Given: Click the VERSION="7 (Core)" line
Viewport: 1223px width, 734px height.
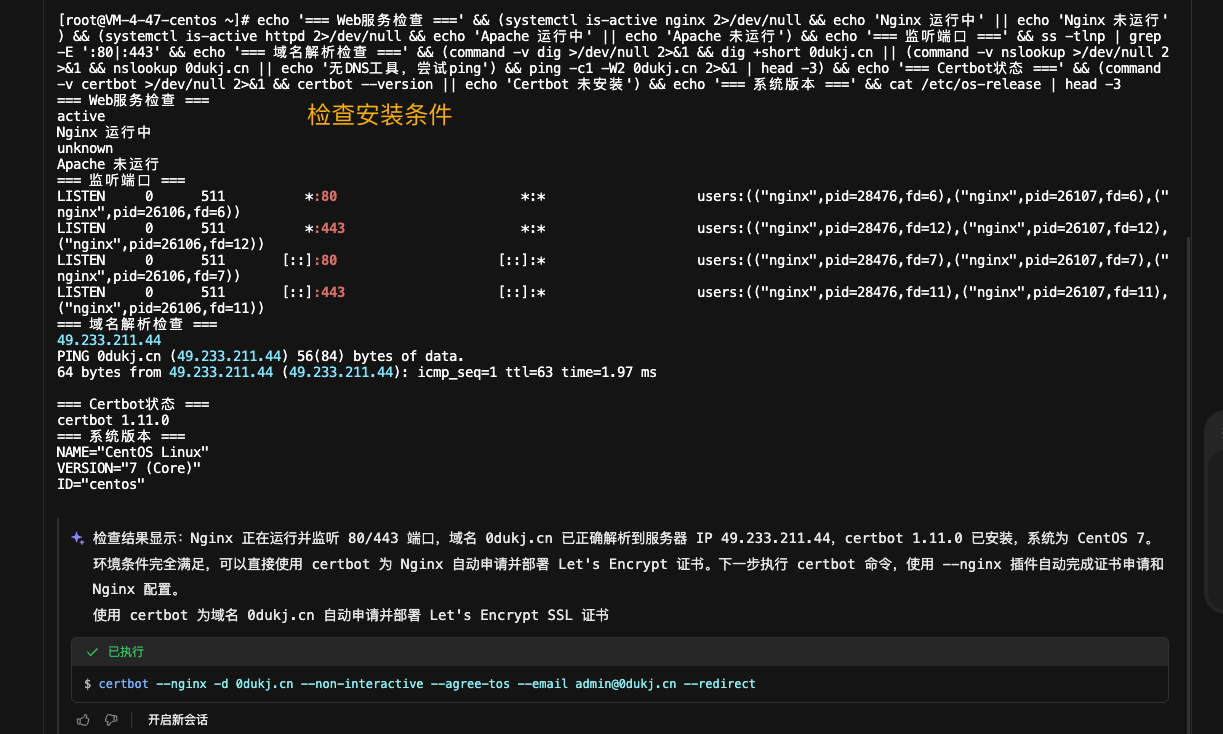Looking at the screenshot, I should click(129, 468).
